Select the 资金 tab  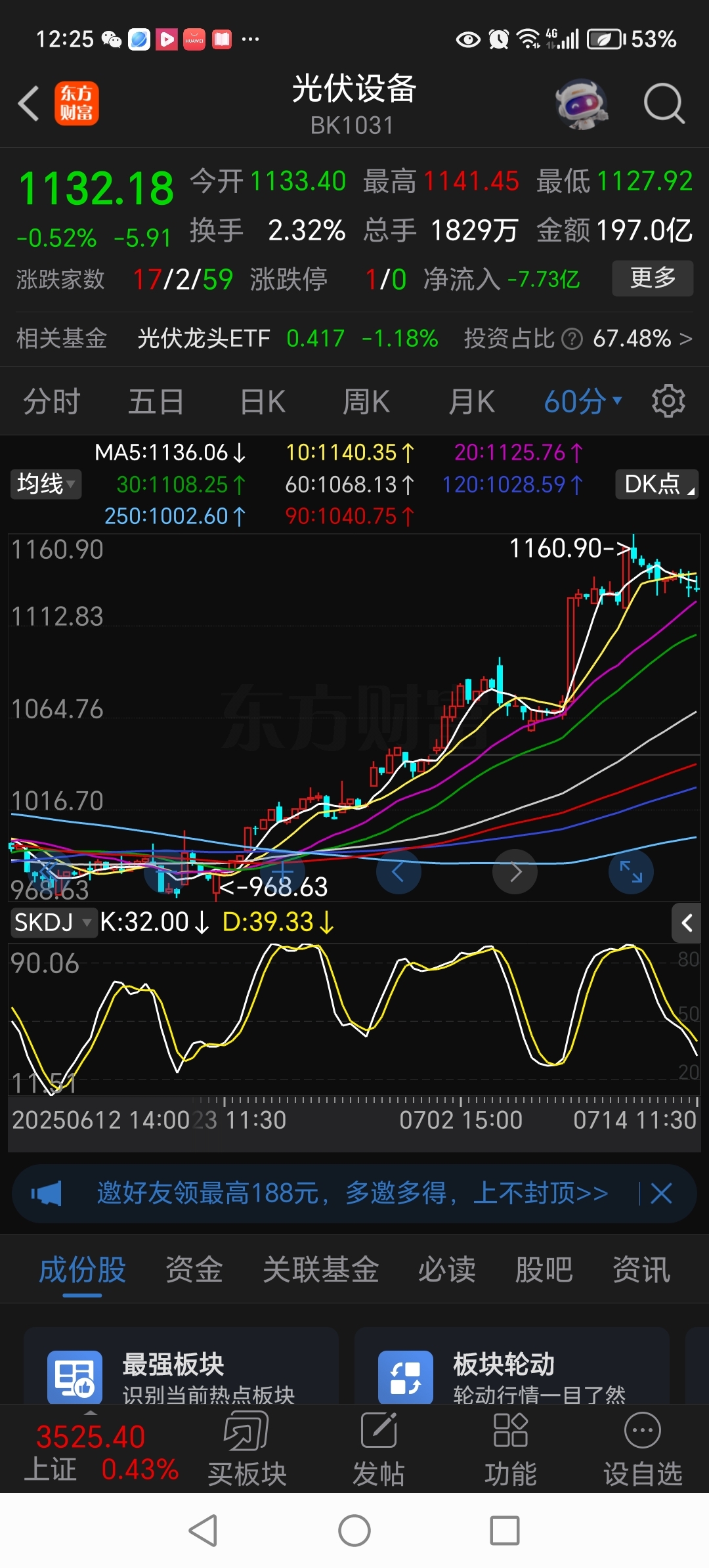coord(194,1270)
